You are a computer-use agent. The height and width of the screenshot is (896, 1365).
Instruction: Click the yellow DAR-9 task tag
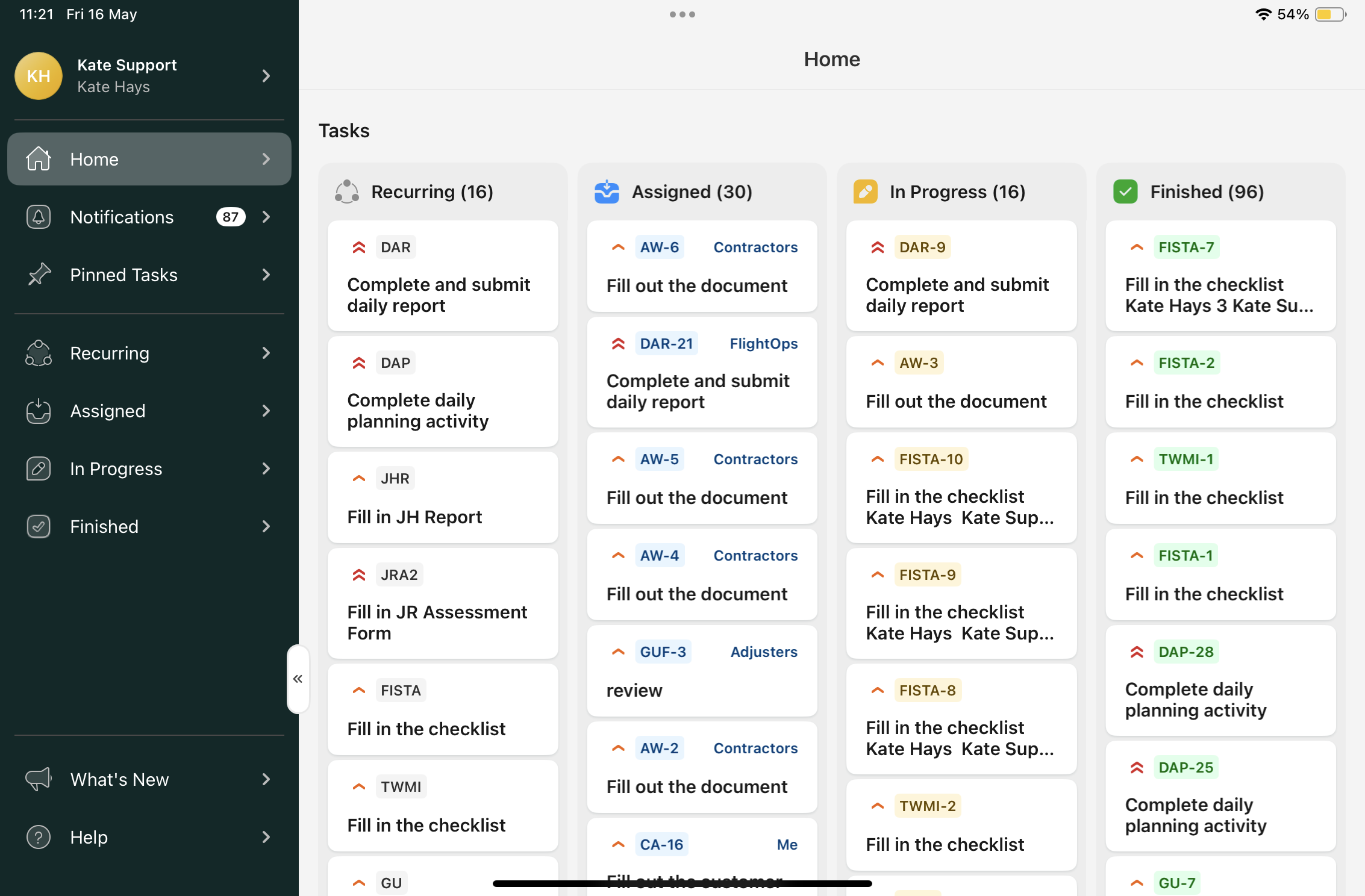point(922,247)
